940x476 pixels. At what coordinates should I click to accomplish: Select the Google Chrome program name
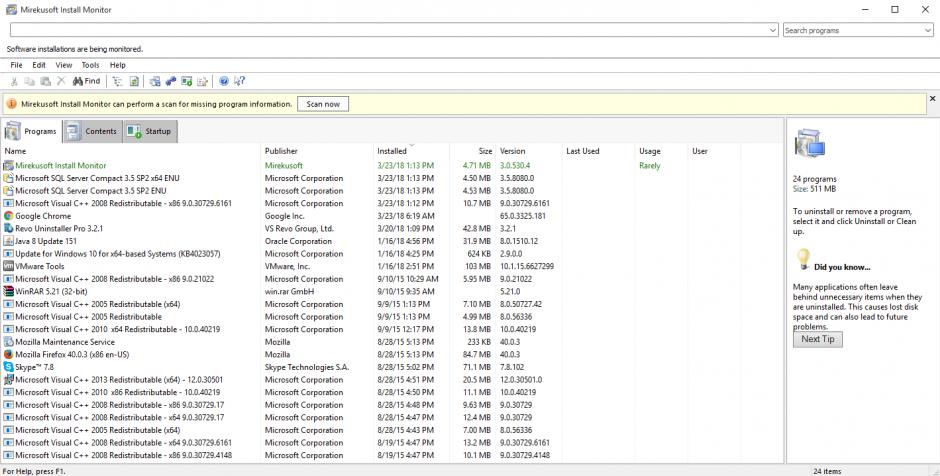click(43, 216)
